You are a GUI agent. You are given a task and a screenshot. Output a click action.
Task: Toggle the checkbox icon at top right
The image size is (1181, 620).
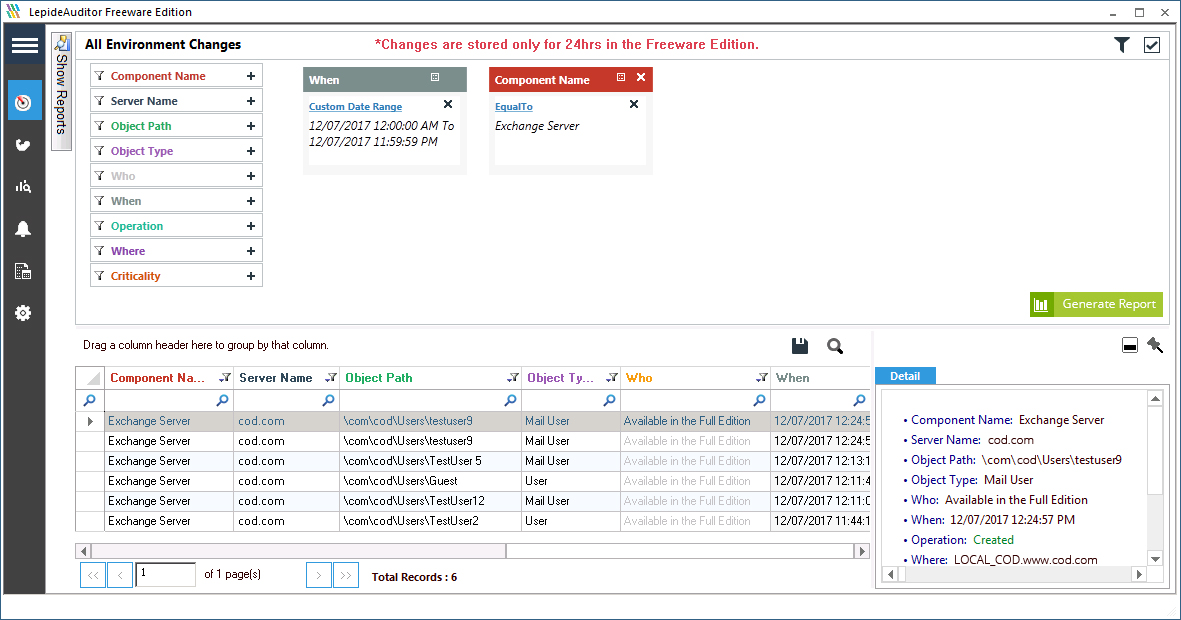[1152, 45]
